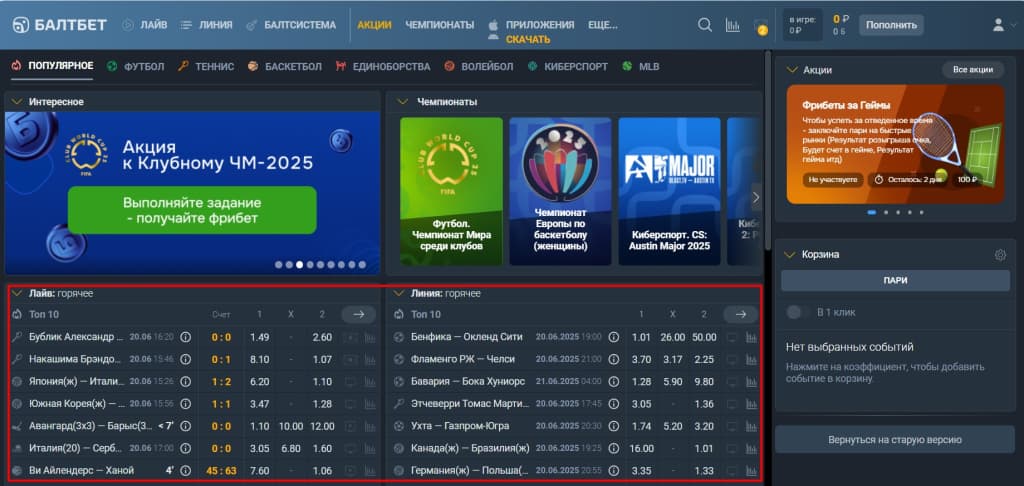Open video stream icon for Южная Корея(ж) row
Screen dimensions: 1024x486
pyautogui.click(x=351, y=404)
